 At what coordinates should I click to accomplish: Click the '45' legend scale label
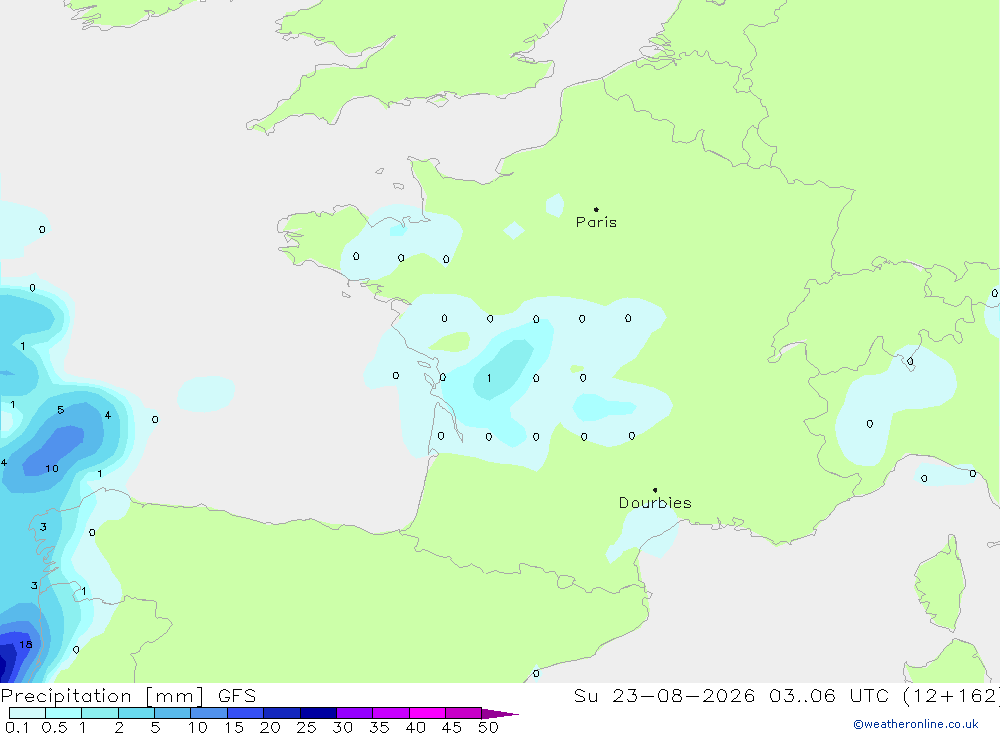click(452, 727)
